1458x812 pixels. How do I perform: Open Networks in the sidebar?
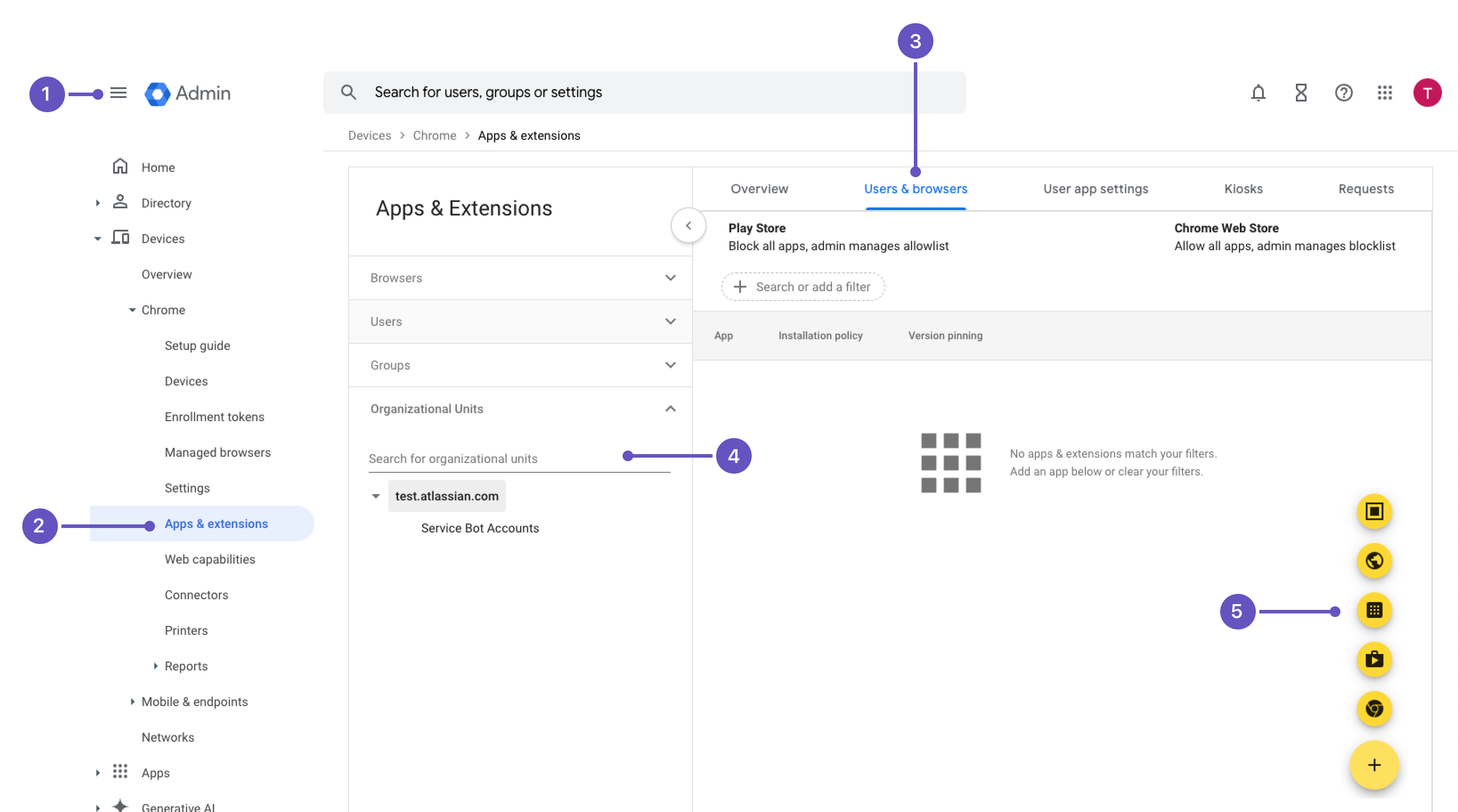click(x=167, y=738)
